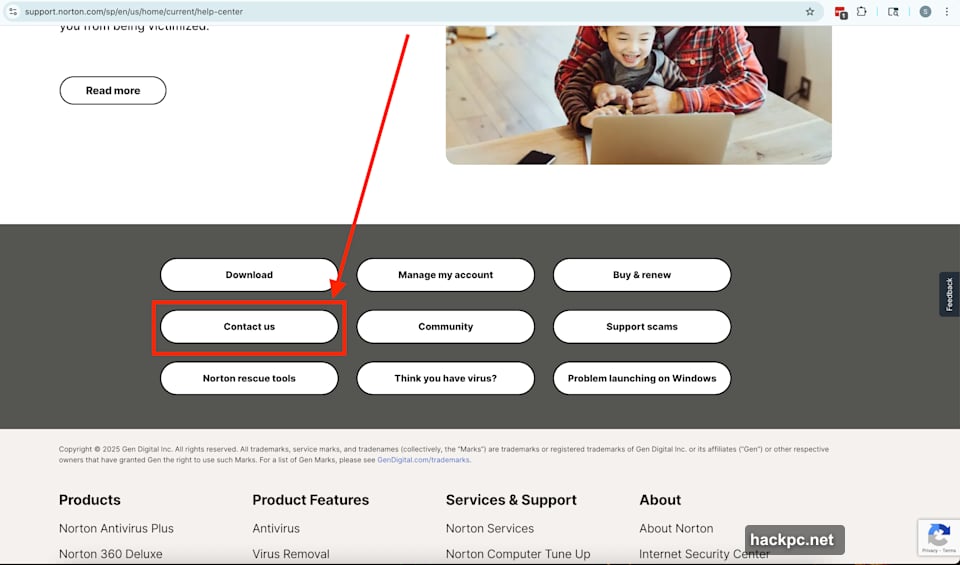This screenshot has width=960, height=565.
Task: Bookmark this page with the star icon
Action: pyautogui.click(x=810, y=12)
